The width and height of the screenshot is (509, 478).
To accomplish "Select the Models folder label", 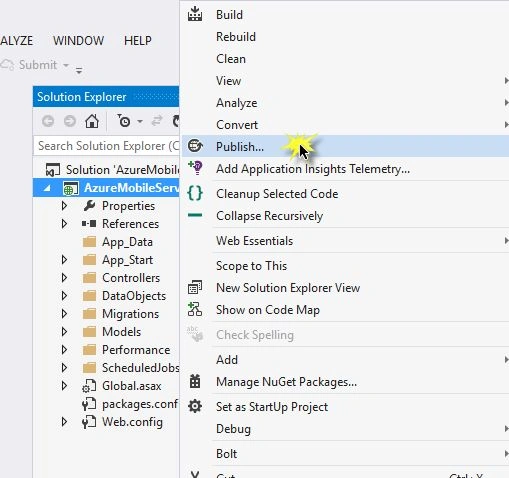I will [x=121, y=332].
